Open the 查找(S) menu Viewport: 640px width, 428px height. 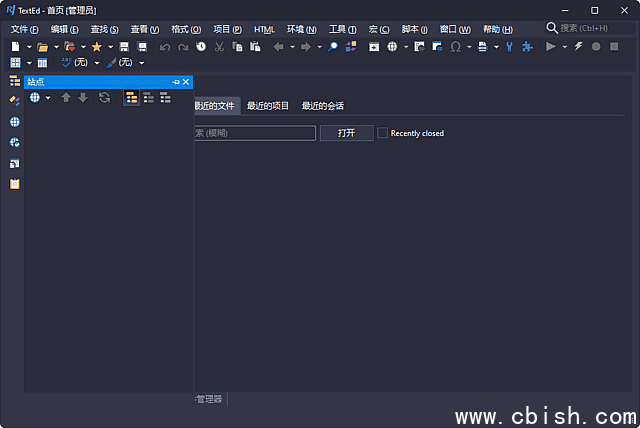click(x=104, y=29)
